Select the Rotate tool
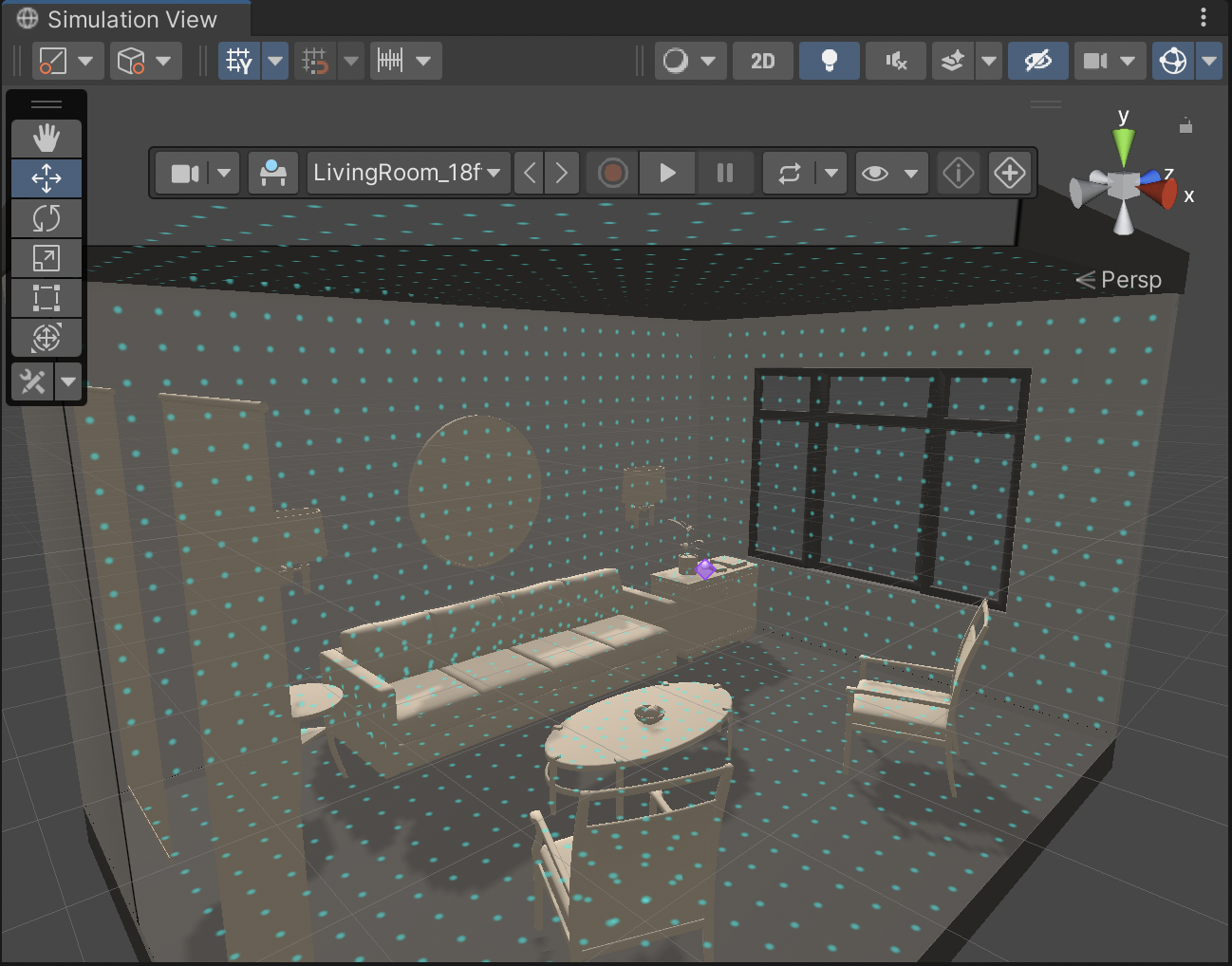 pos(46,218)
